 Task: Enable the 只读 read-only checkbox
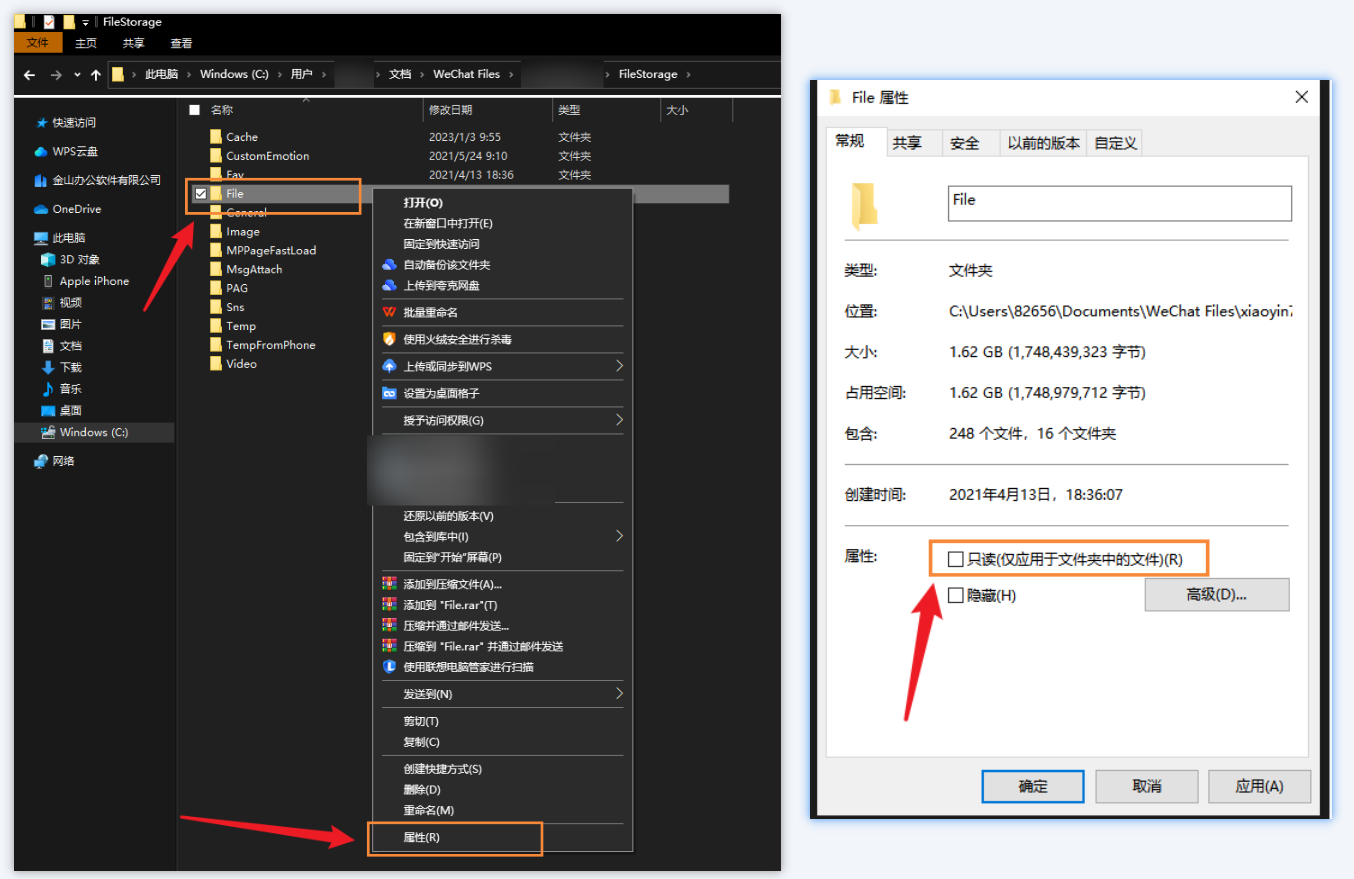point(955,558)
